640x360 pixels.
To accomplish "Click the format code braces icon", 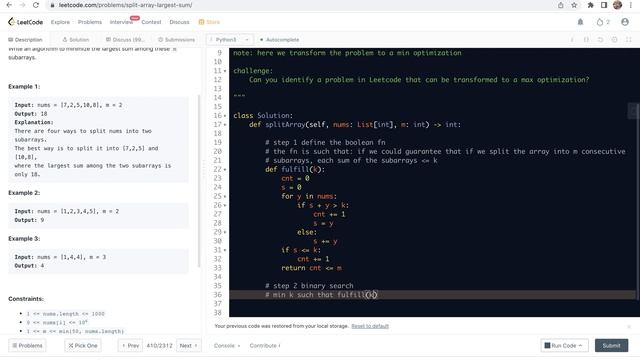I will [x=586, y=40].
